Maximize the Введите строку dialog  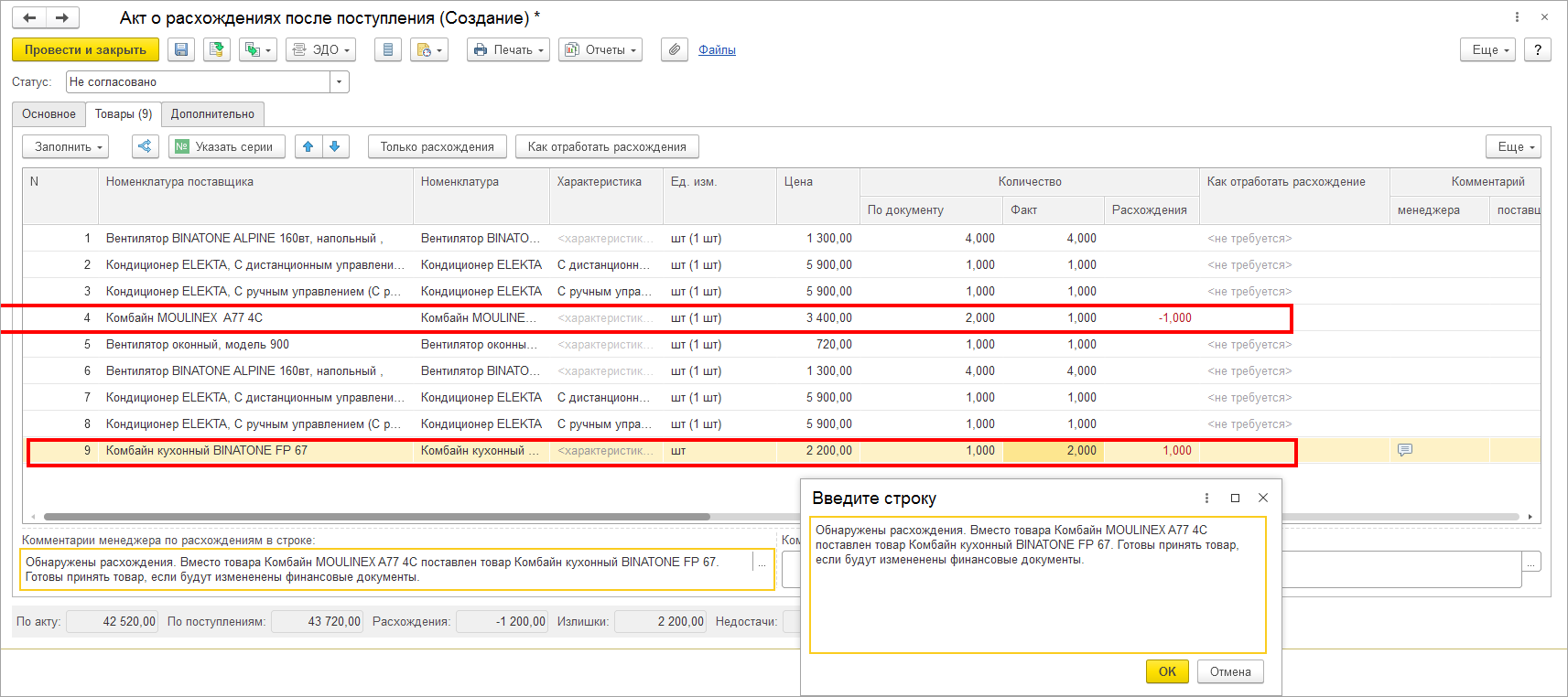(x=1235, y=498)
